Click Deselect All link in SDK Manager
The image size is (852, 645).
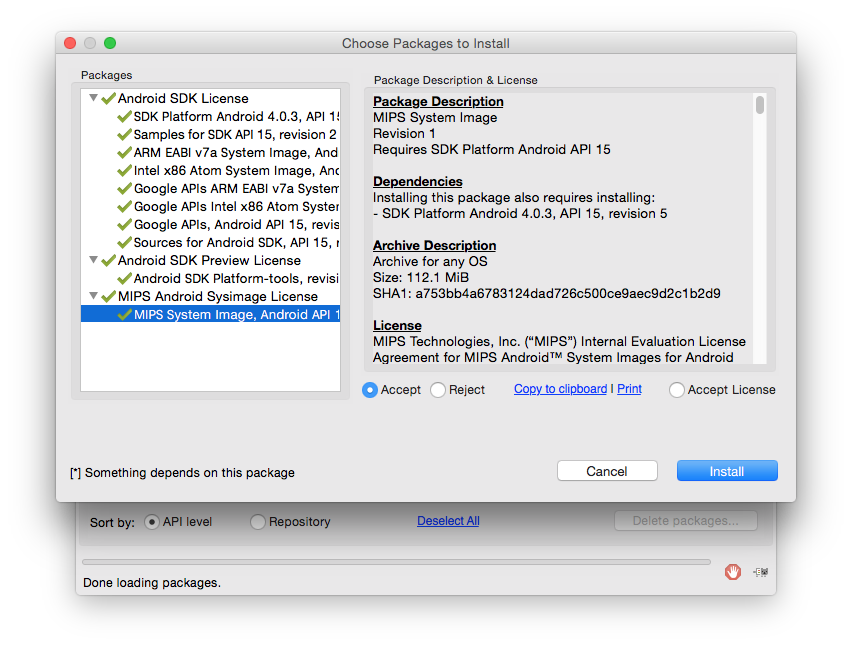pyautogui.click(x=448, y=521)
